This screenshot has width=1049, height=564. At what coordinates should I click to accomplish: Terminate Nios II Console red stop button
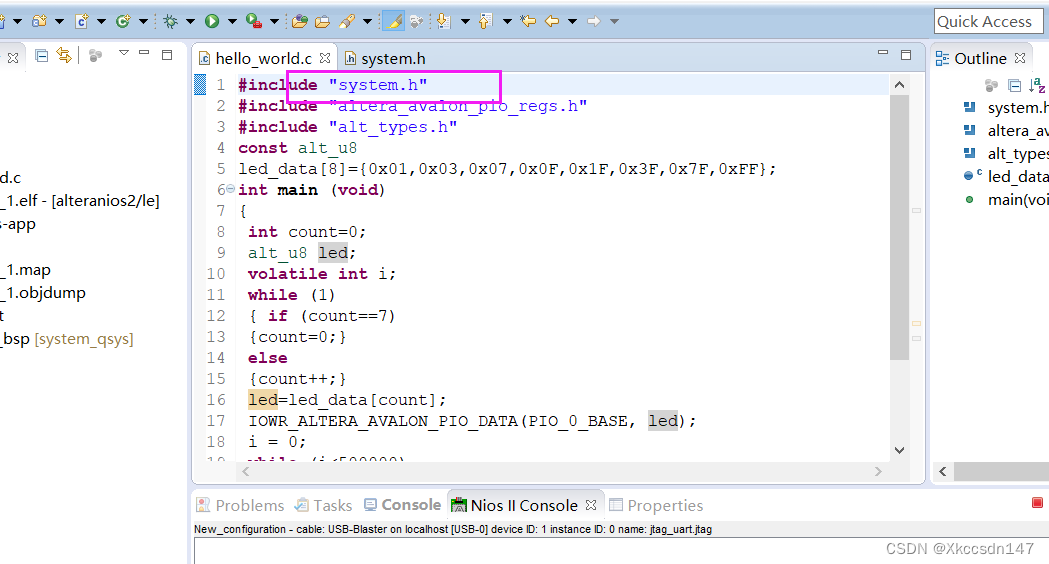1037,502
